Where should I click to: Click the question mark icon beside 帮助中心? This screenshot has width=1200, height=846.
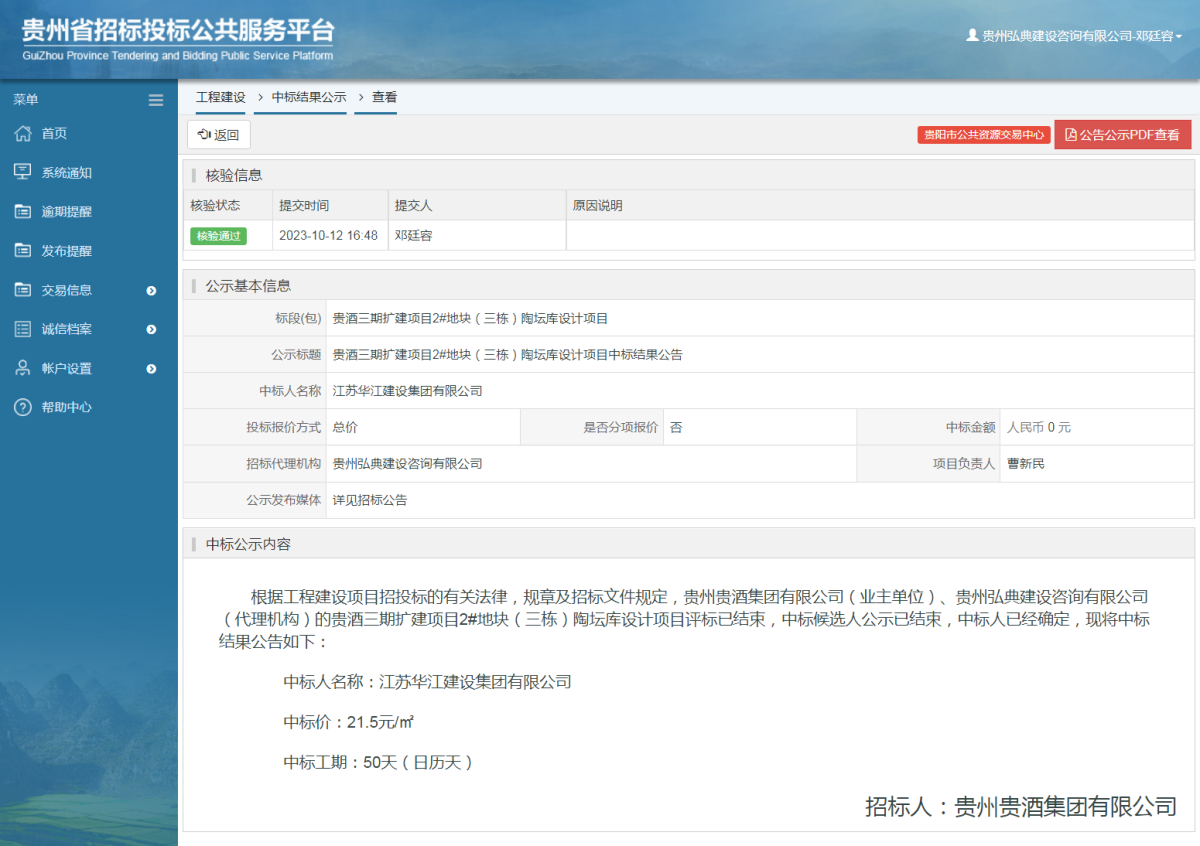(x=23, y=407)
